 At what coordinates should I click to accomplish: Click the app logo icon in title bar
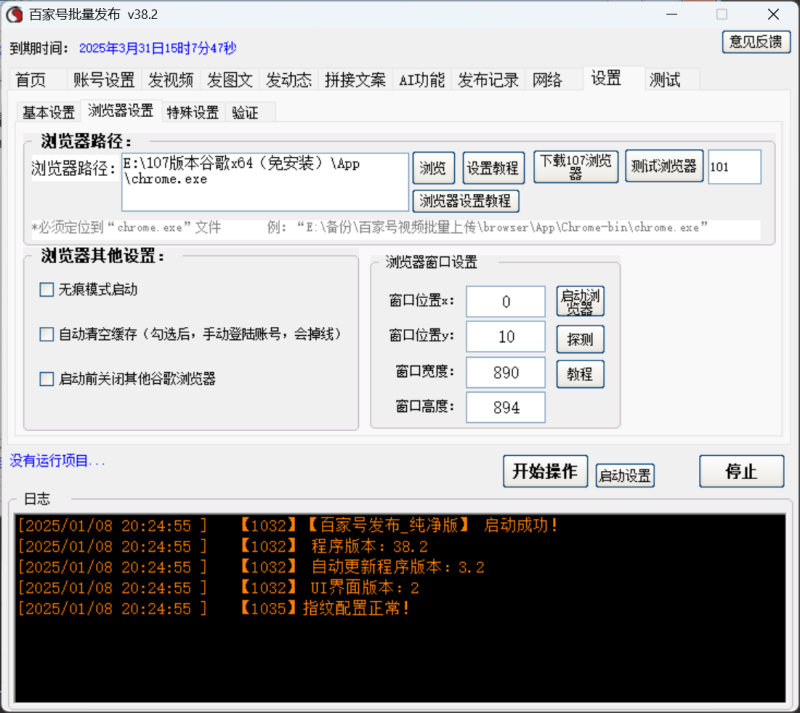click(x=14, y=14)
